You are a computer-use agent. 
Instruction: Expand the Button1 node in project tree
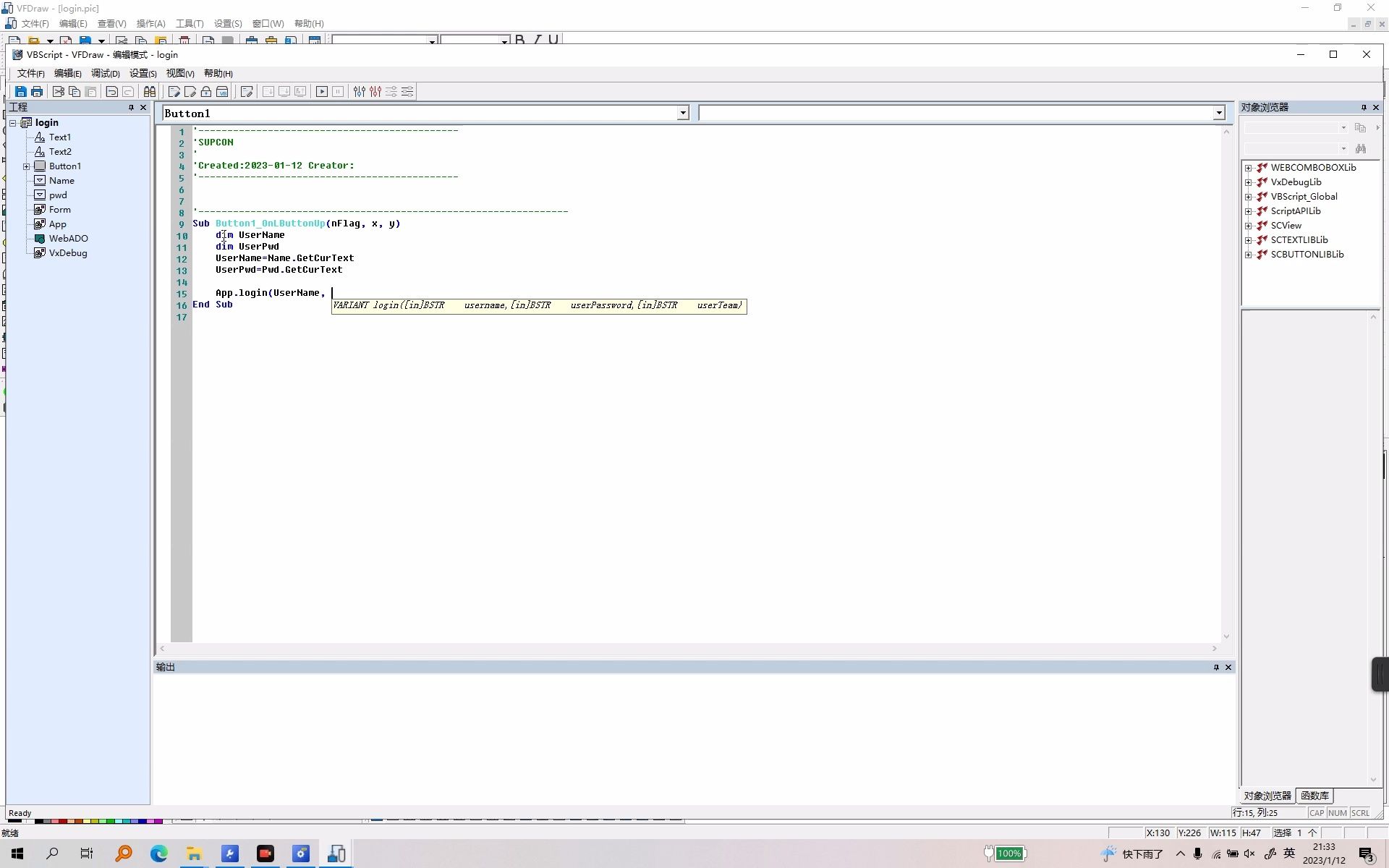coord(27,166)
